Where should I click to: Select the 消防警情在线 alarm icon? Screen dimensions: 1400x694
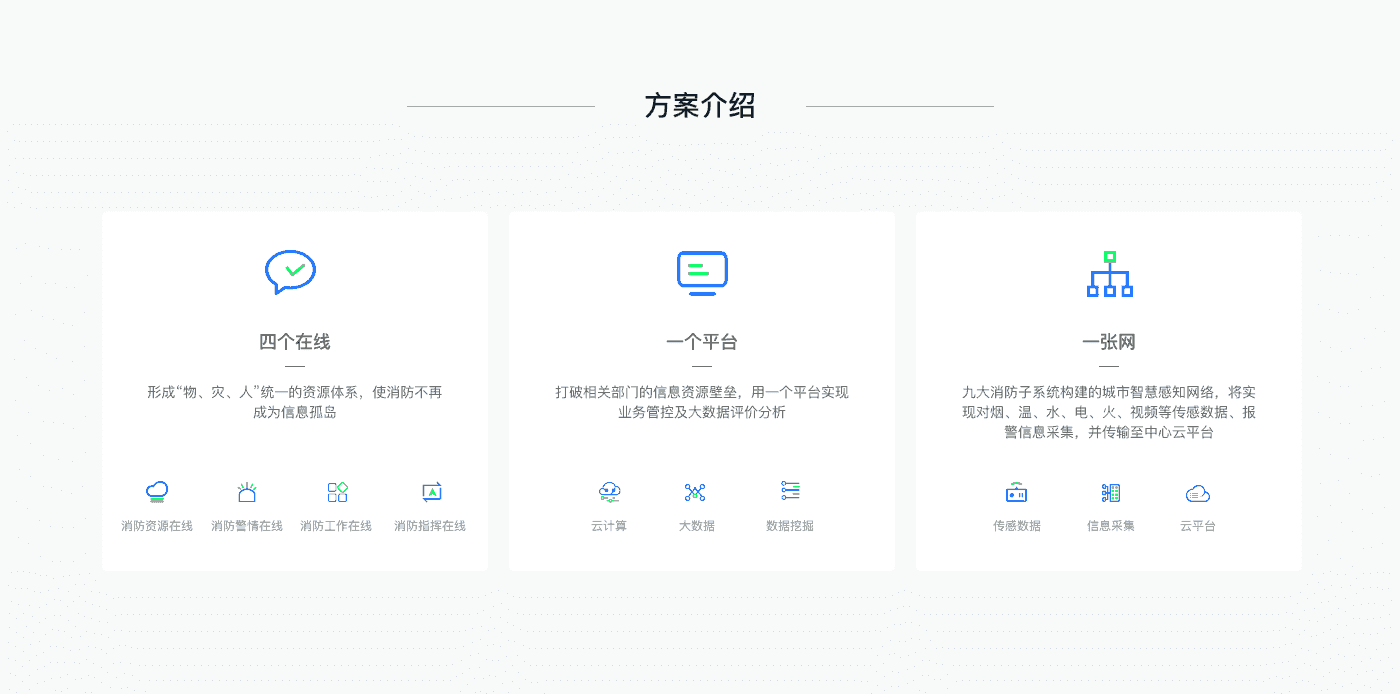click(x=247, y=492)
